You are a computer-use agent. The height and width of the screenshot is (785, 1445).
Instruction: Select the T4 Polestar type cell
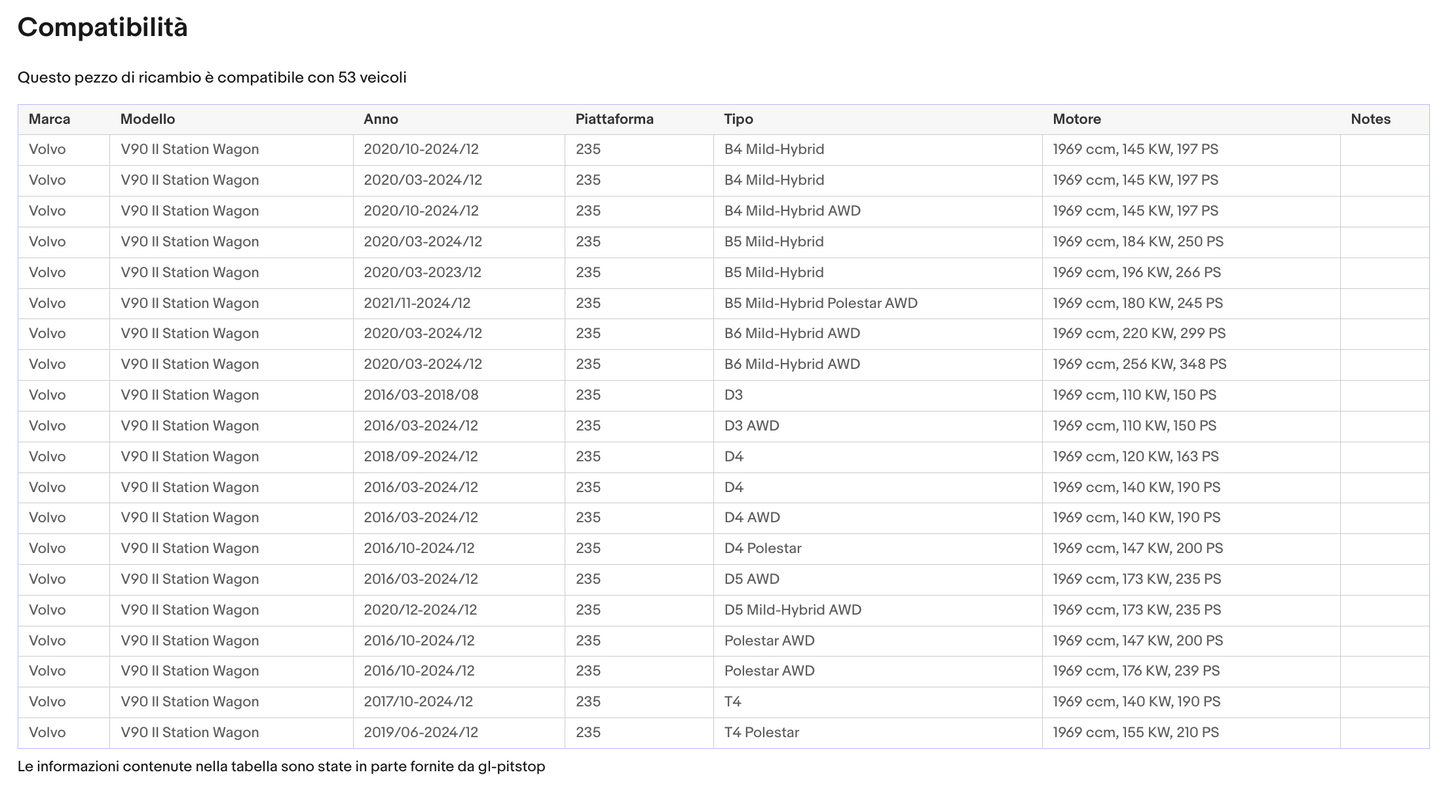762,732
